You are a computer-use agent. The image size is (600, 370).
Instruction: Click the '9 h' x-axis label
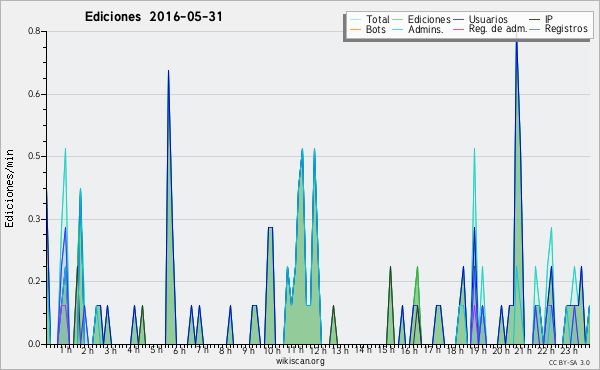tap(248, 351)
